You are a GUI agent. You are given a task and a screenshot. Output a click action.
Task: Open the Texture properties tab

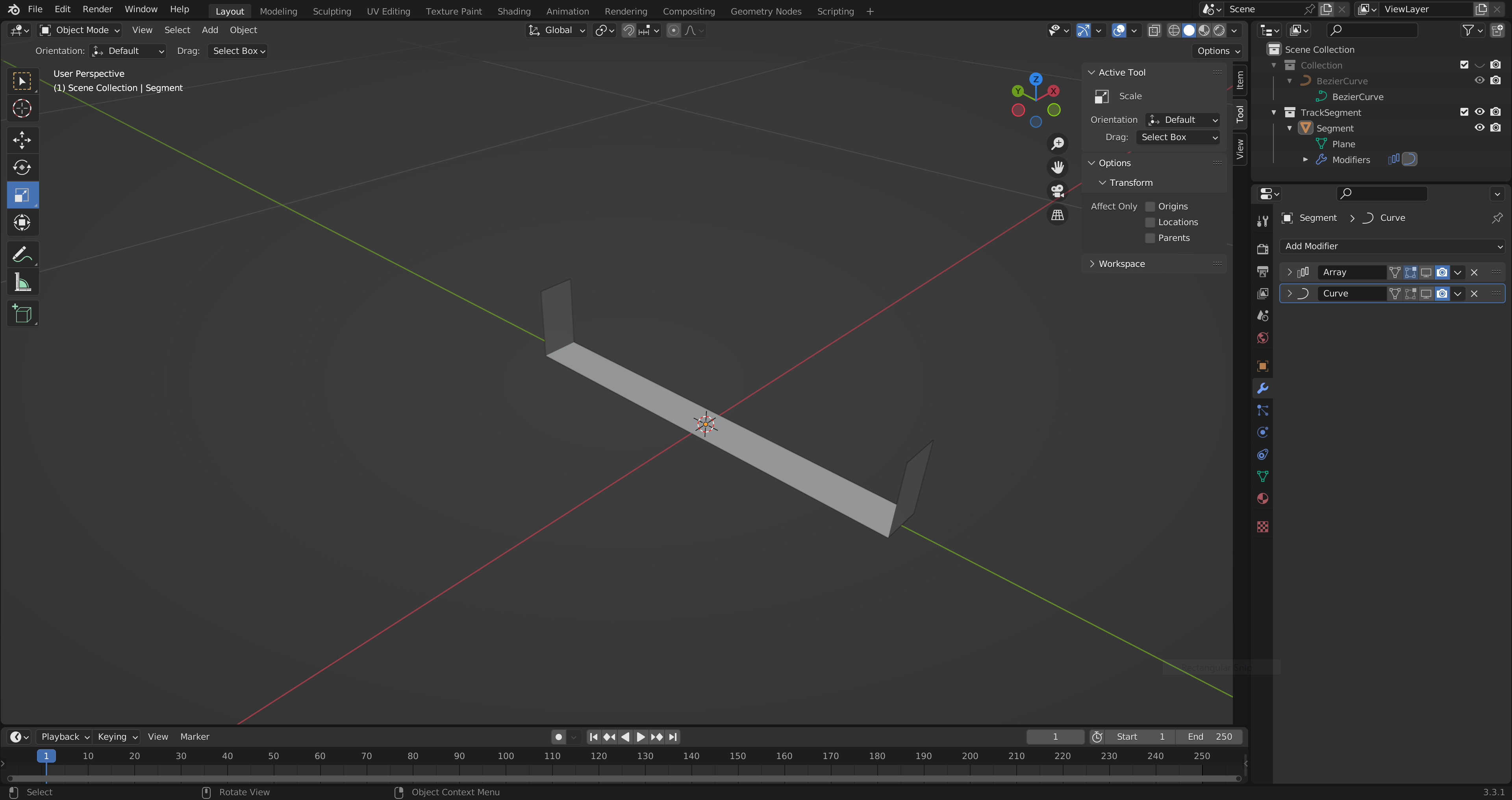1262,526
